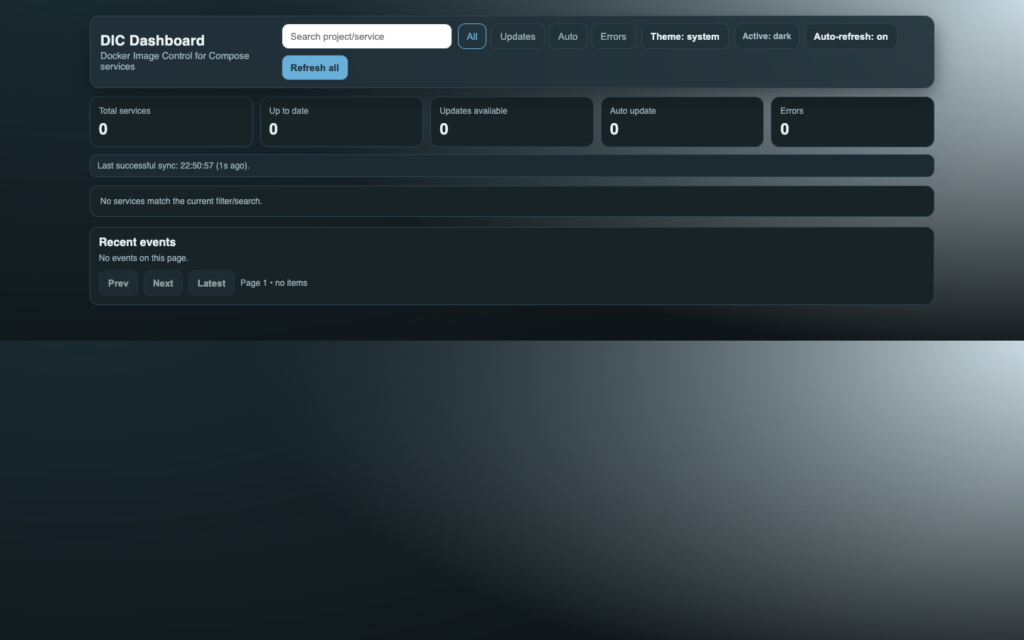The width and height of the screenshot is (1024, 640).
Task: Select the All filter
Action: pyautogui.click(x=471, y=36)
